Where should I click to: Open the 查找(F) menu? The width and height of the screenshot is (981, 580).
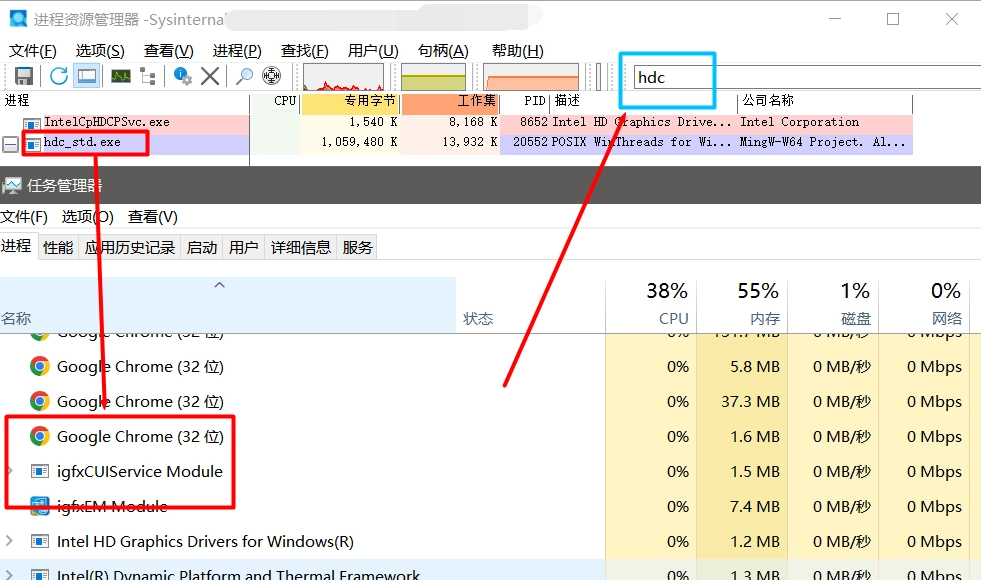[x=305, y=51]
